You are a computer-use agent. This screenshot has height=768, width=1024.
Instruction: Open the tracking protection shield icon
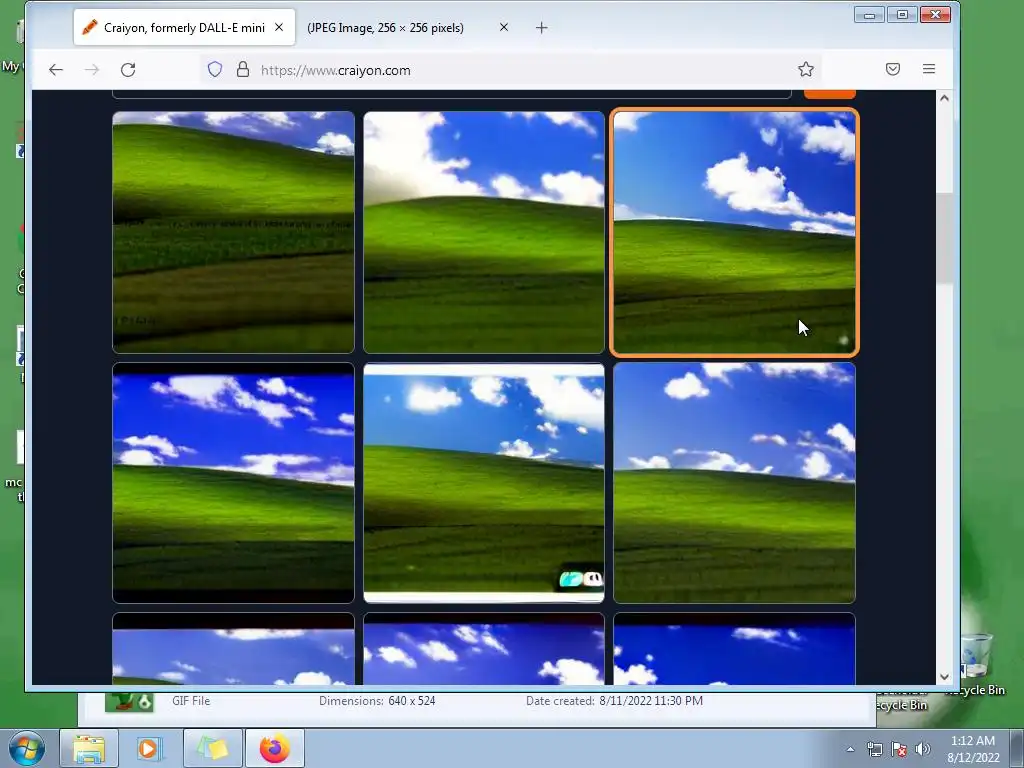click(x=215, y=69)
